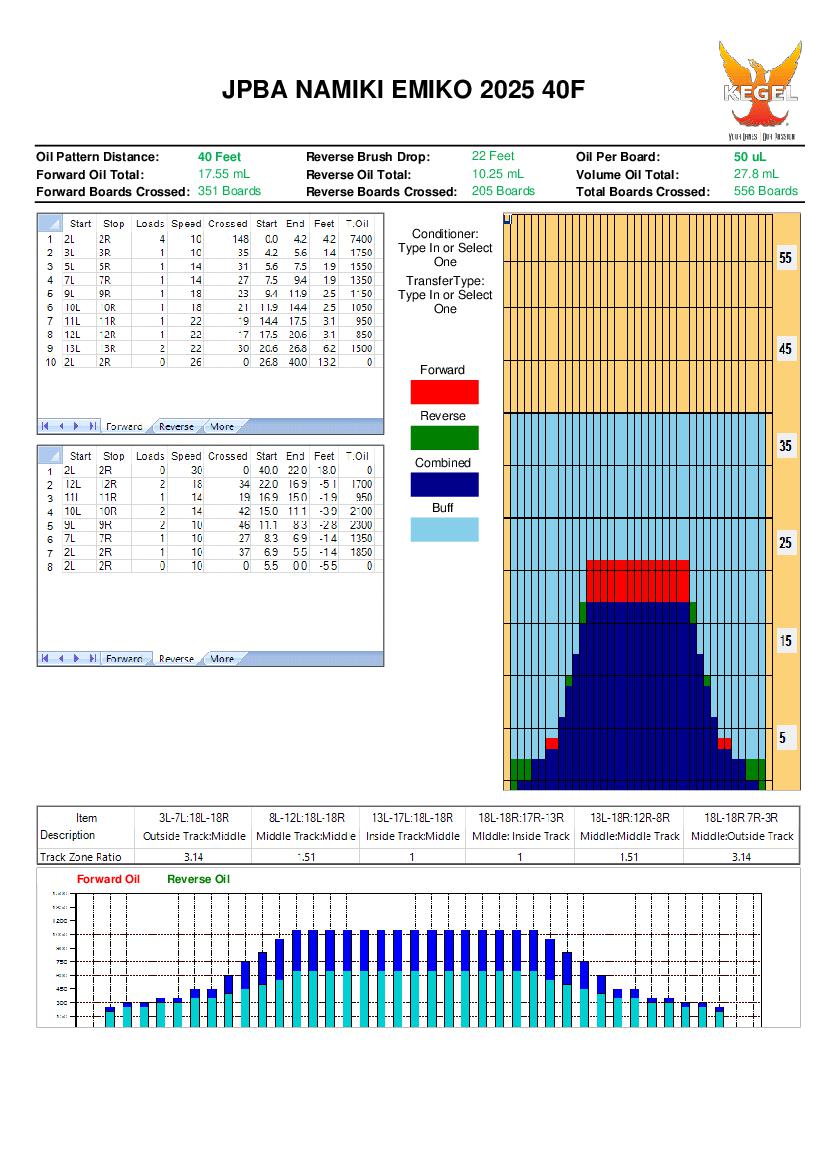Screen dimensions: 826x1169
Task: Jump to first sheet in forward loads table
Action: pyautogui.click(x=45, y=426)
